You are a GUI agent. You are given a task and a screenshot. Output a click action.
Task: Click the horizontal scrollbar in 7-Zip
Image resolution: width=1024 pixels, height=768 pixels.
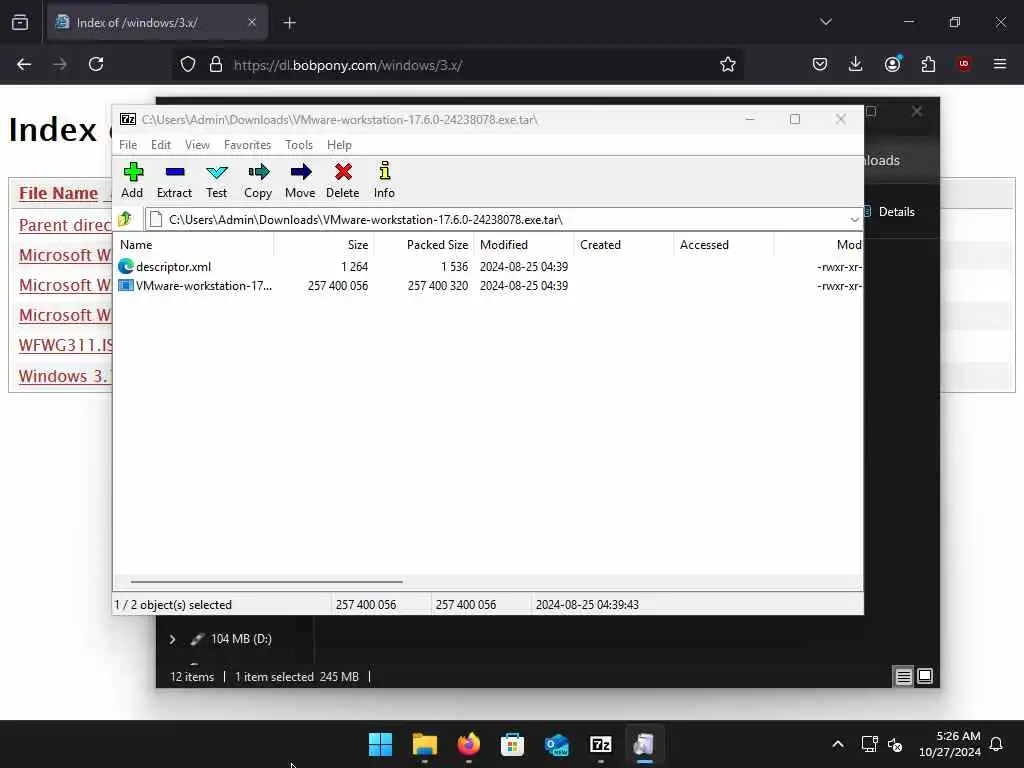(x=266, y=581)
